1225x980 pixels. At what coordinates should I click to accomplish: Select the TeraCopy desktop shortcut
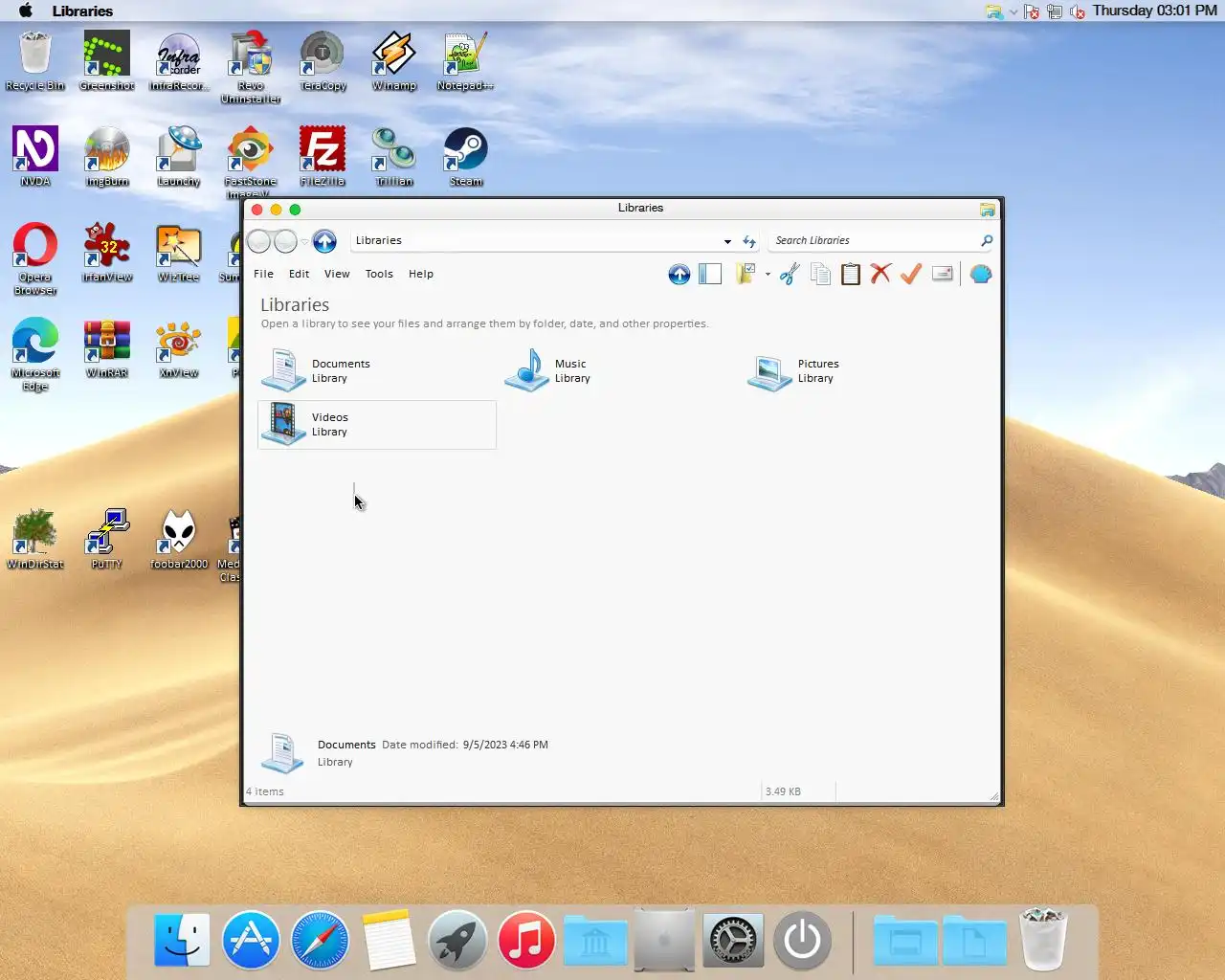[x=323, y=60]
